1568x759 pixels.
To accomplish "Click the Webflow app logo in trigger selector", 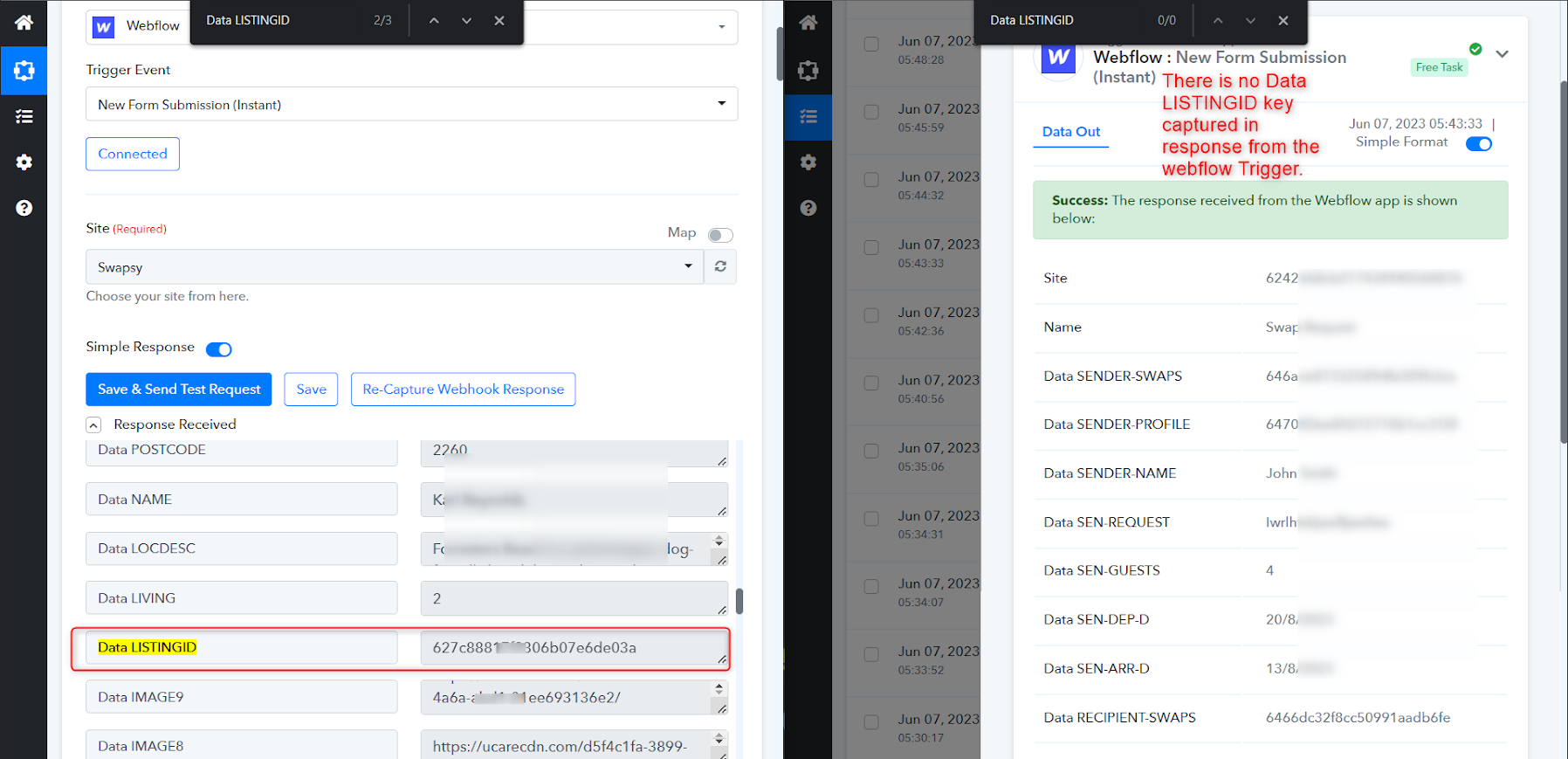I will 103,27.
